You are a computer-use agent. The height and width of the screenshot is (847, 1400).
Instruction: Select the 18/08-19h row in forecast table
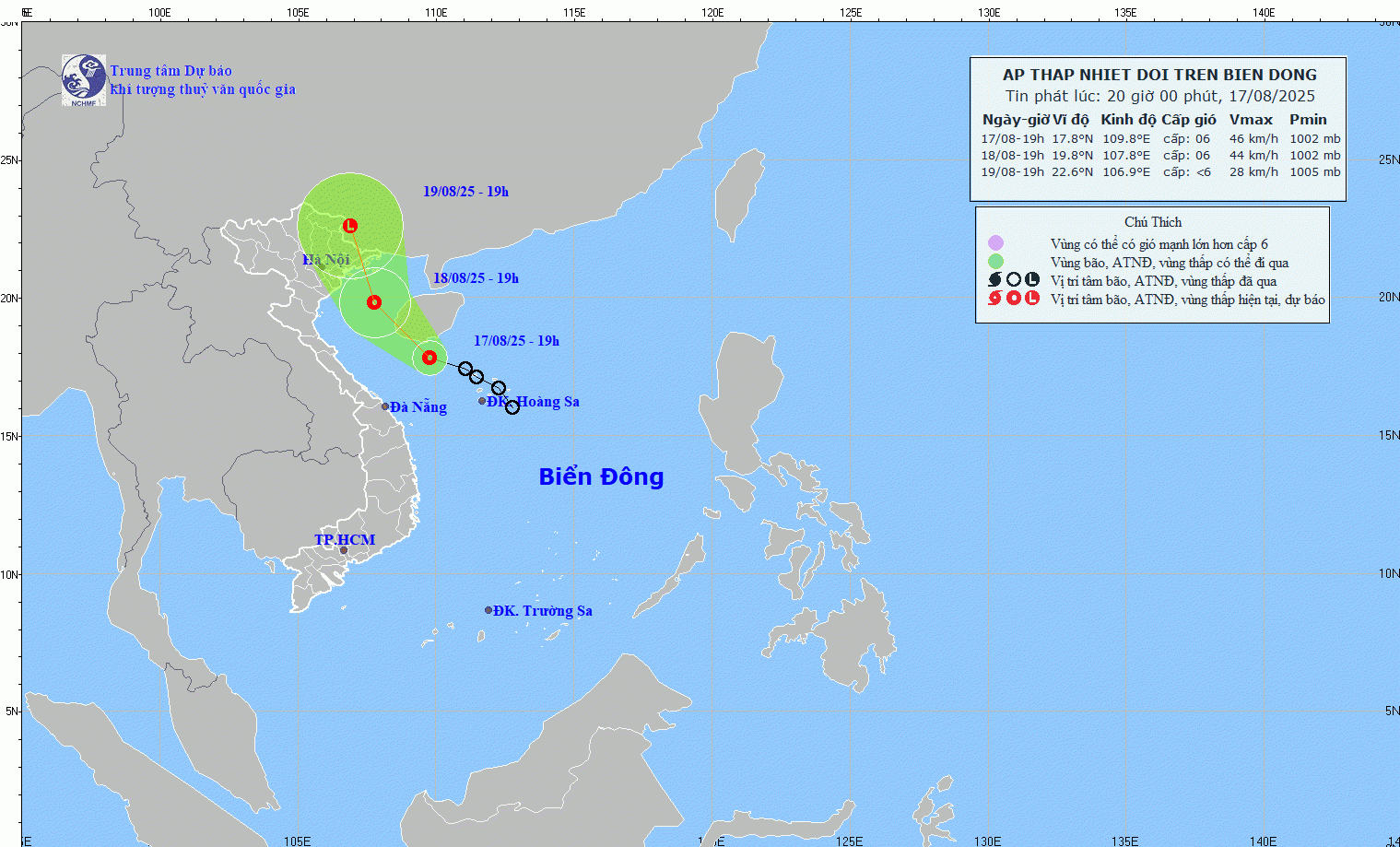pyautogui.click(x=1159, y=156)
